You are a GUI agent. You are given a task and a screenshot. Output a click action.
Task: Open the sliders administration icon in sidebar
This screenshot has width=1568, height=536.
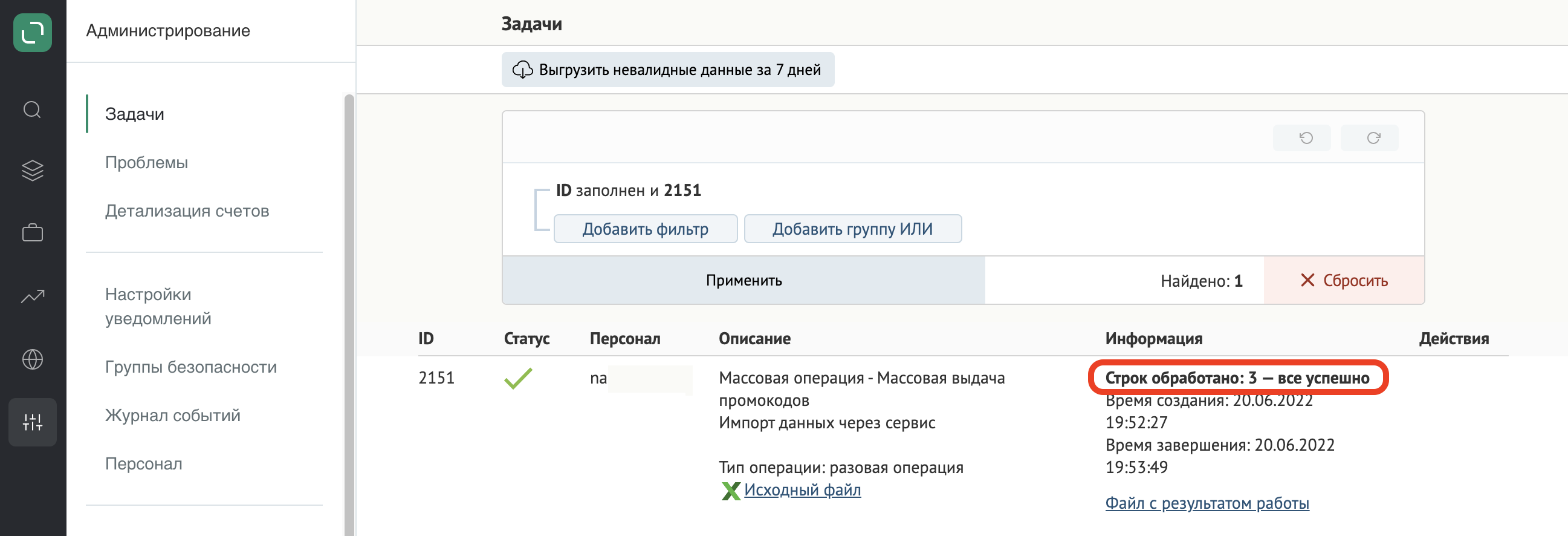click(x=32, y=422)
